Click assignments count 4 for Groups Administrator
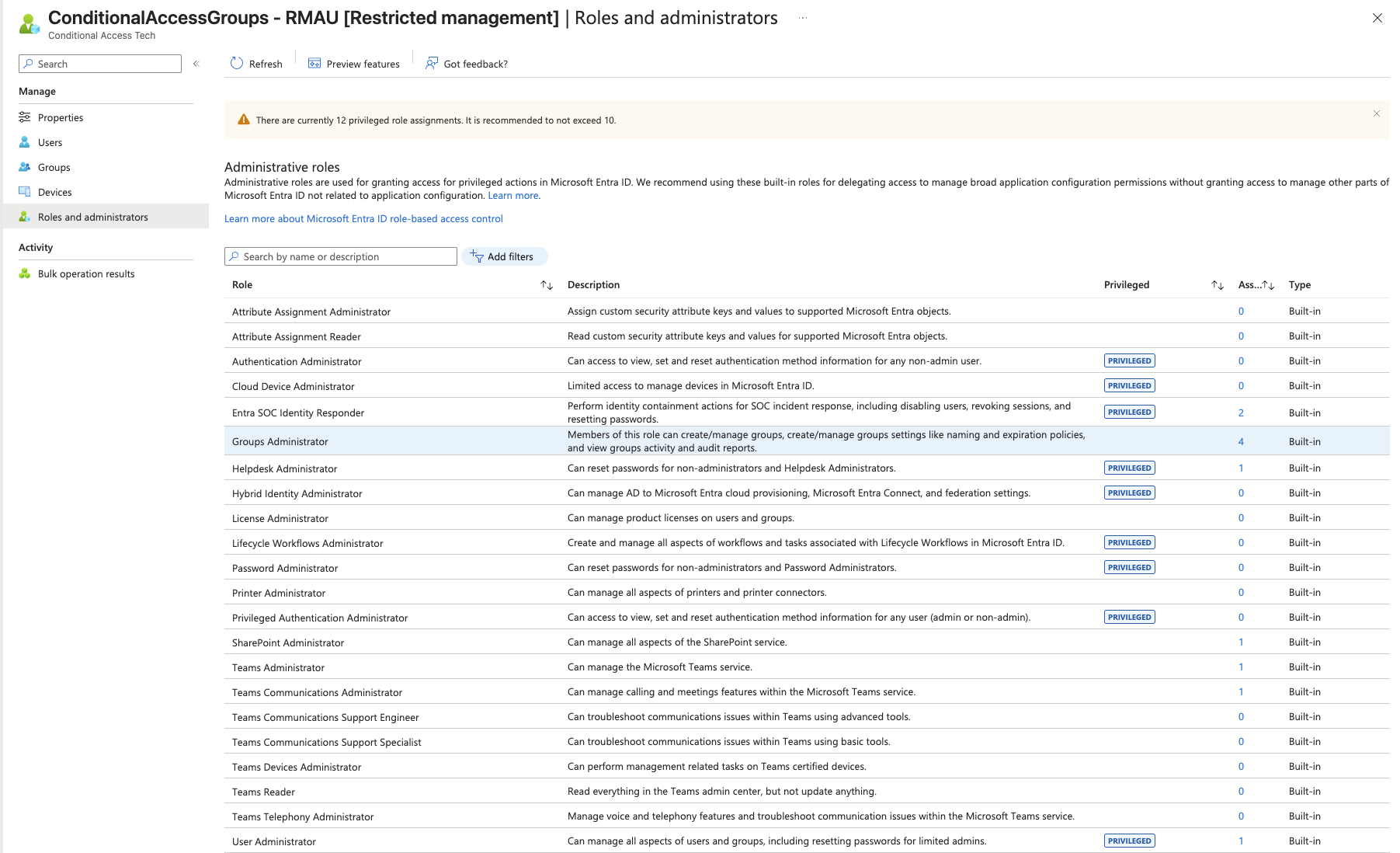Viewport: 1400px width, 853px height. [1241, 441]
